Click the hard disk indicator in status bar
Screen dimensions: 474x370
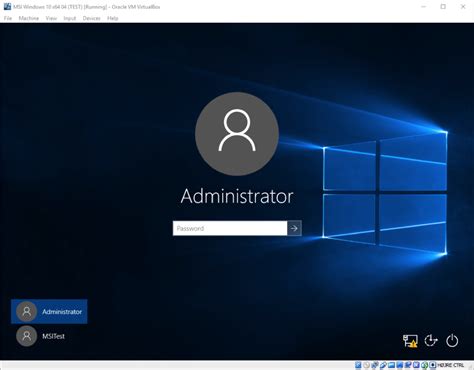point(358,365)
